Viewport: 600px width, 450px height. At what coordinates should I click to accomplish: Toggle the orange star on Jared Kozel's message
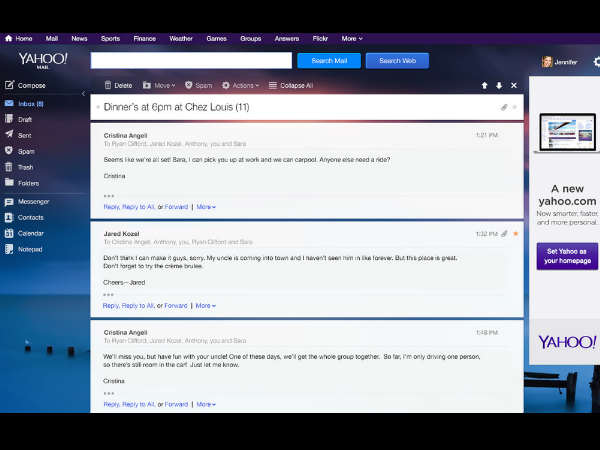pos(515,233)
